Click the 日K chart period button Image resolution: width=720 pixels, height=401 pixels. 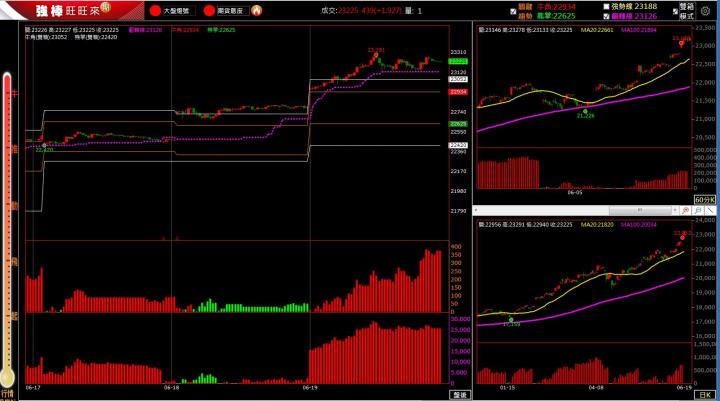pyautogui.click(x=707, y=395)
